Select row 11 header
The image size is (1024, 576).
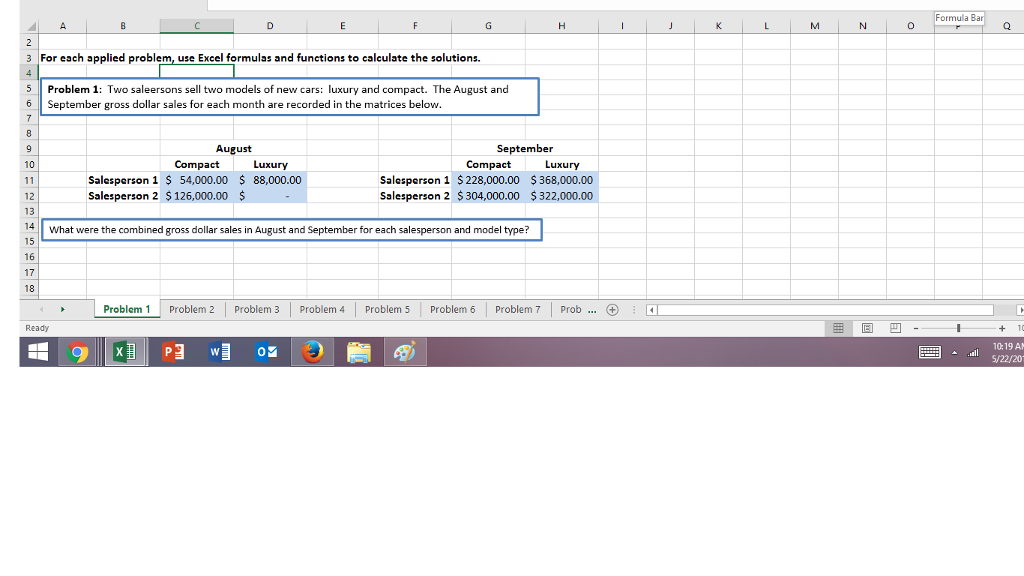pos(29,180)
